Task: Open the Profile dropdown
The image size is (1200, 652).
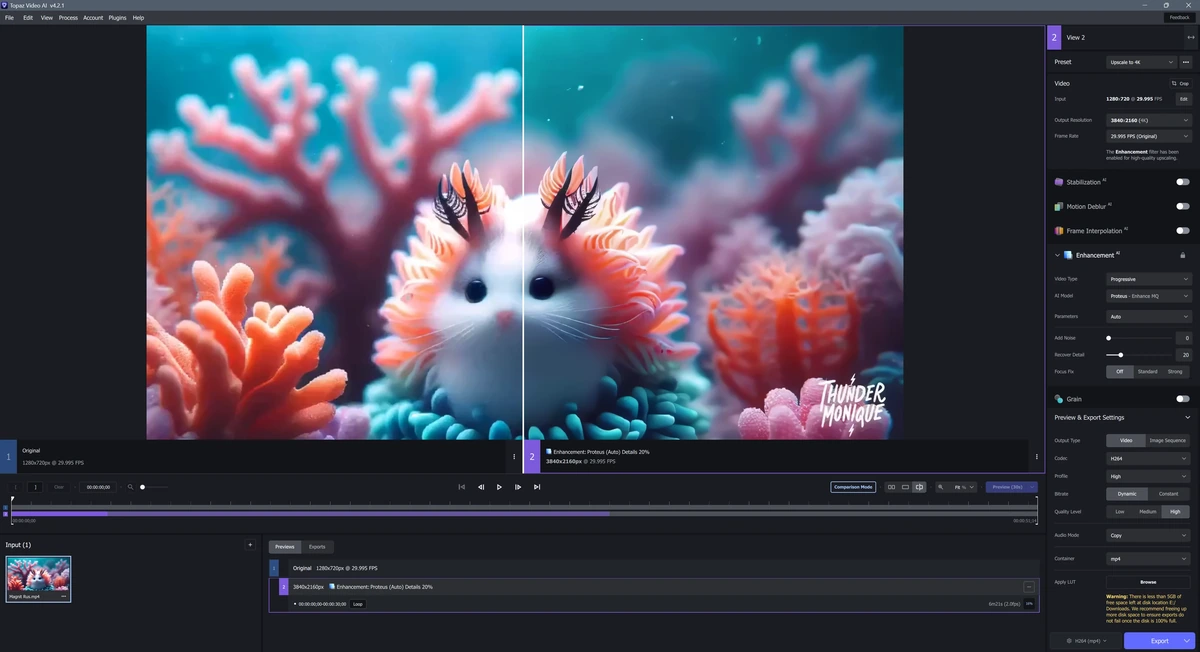Action: point(1148,476)
